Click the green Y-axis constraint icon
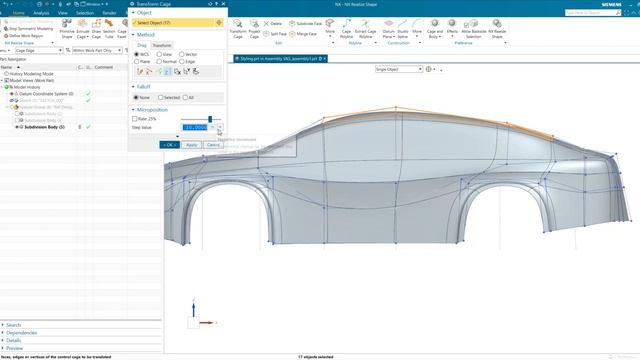The width and height of the screenshot is (640, 360). [159, 71]
